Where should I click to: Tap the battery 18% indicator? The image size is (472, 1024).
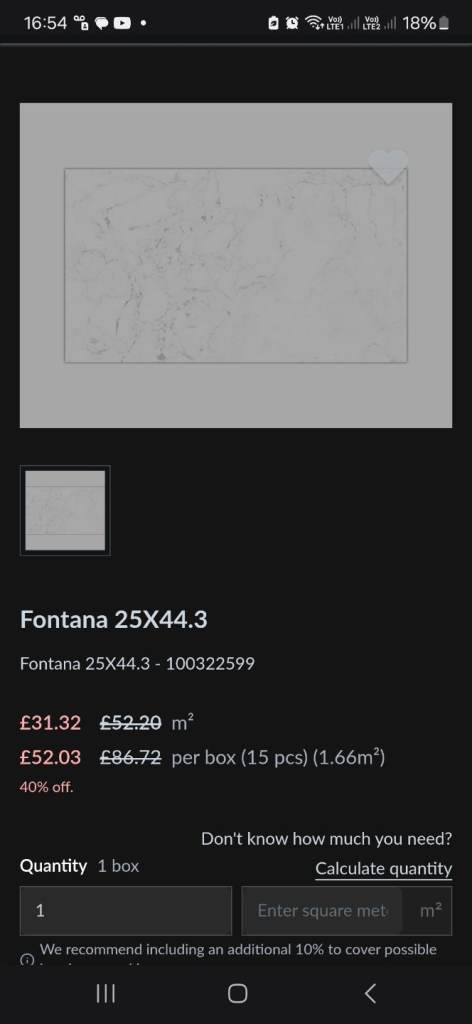click(x=426, y=23)
